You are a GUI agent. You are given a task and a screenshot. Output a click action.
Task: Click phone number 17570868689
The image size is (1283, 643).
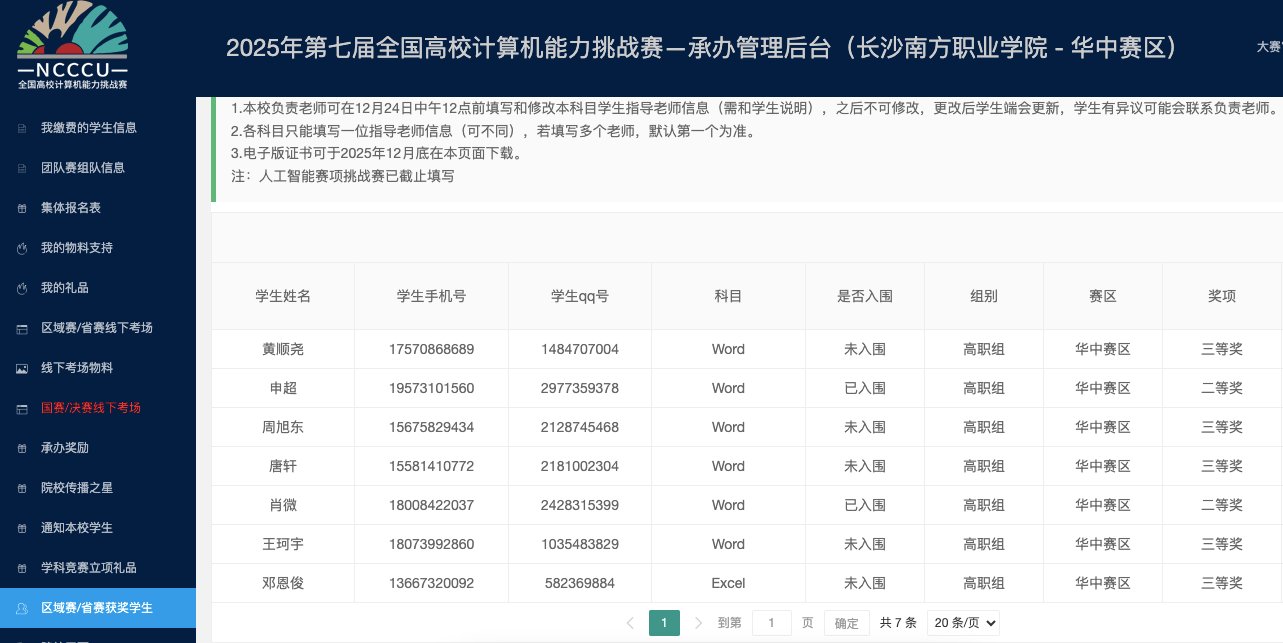[431, 349]
